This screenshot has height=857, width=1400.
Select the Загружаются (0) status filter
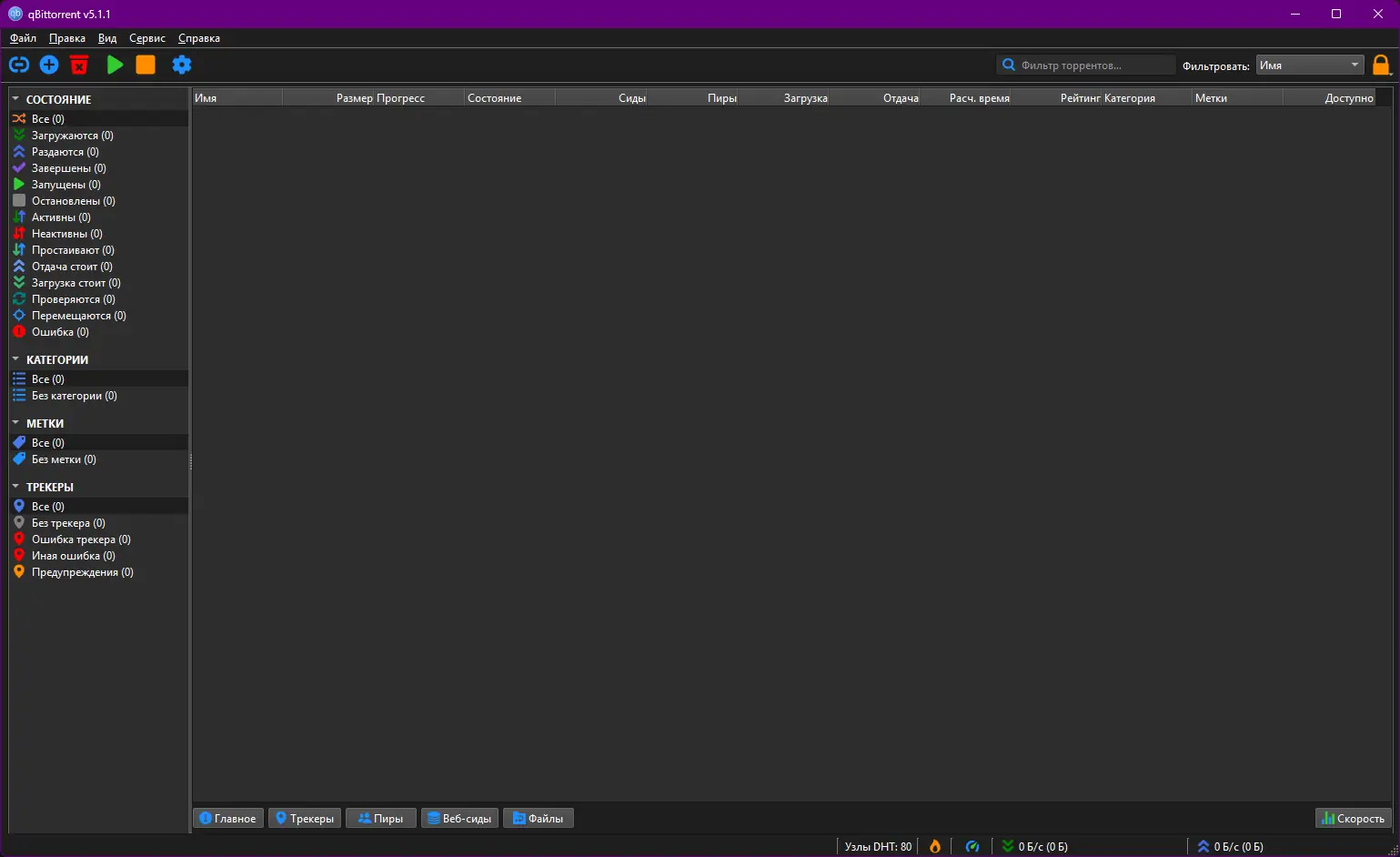click(98, 136)
